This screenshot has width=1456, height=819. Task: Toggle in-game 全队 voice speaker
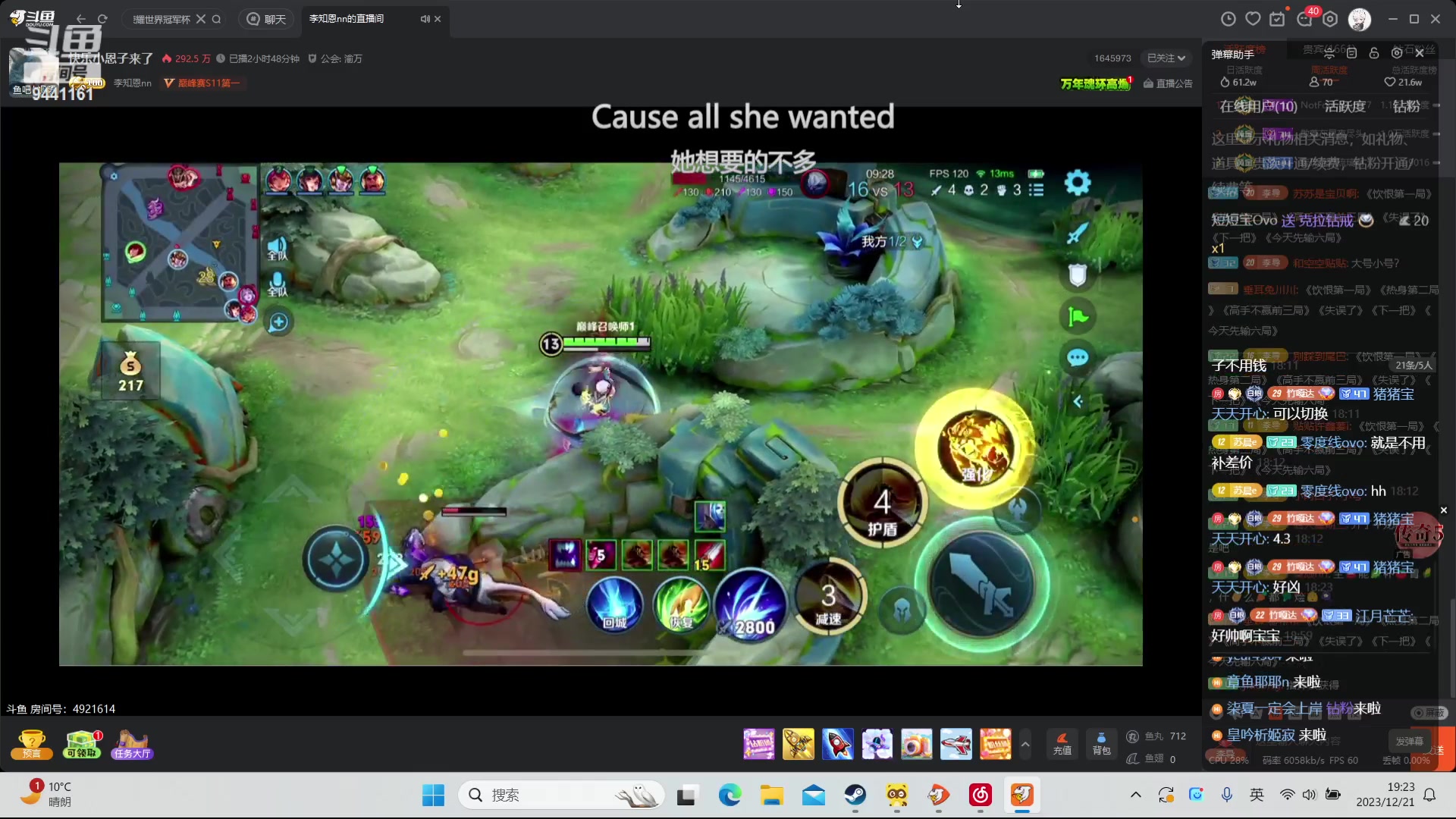tap(277, 249)
